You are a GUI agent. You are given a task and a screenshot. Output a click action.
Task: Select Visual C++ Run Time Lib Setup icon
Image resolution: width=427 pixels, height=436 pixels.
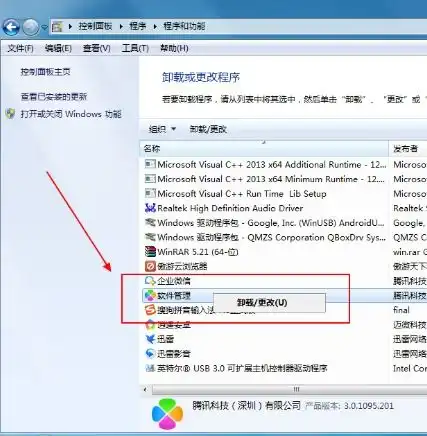[x=150, y=193]
